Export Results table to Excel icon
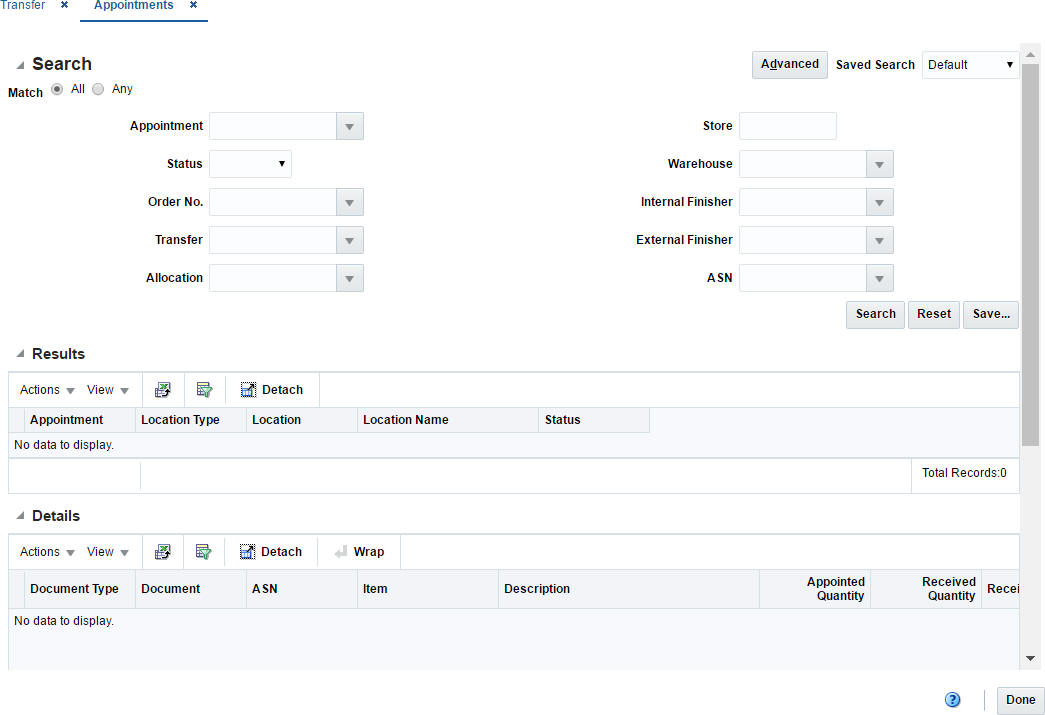The image size is (1045, 715). click(163, 390)
